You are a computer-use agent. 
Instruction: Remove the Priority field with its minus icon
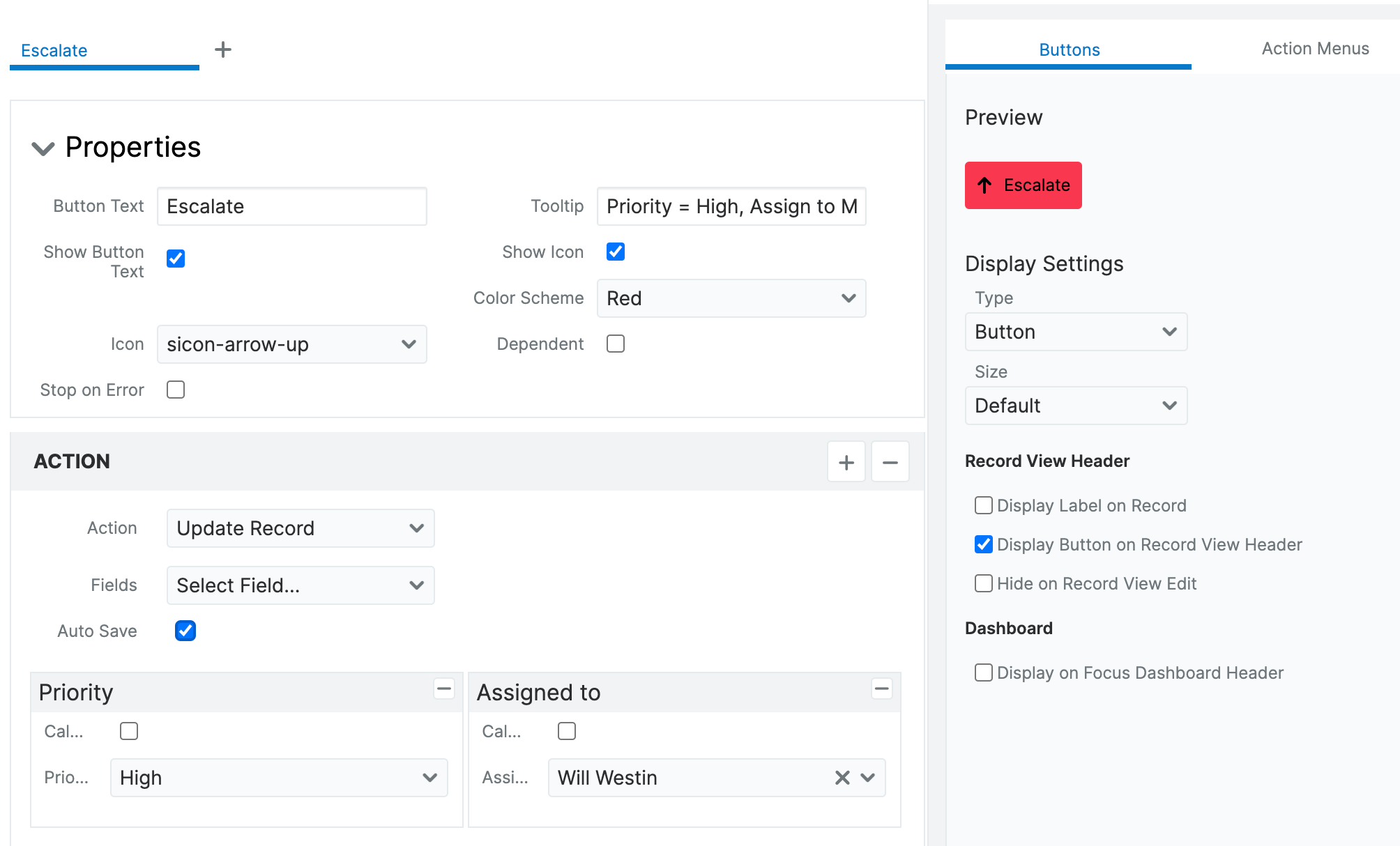444,689
